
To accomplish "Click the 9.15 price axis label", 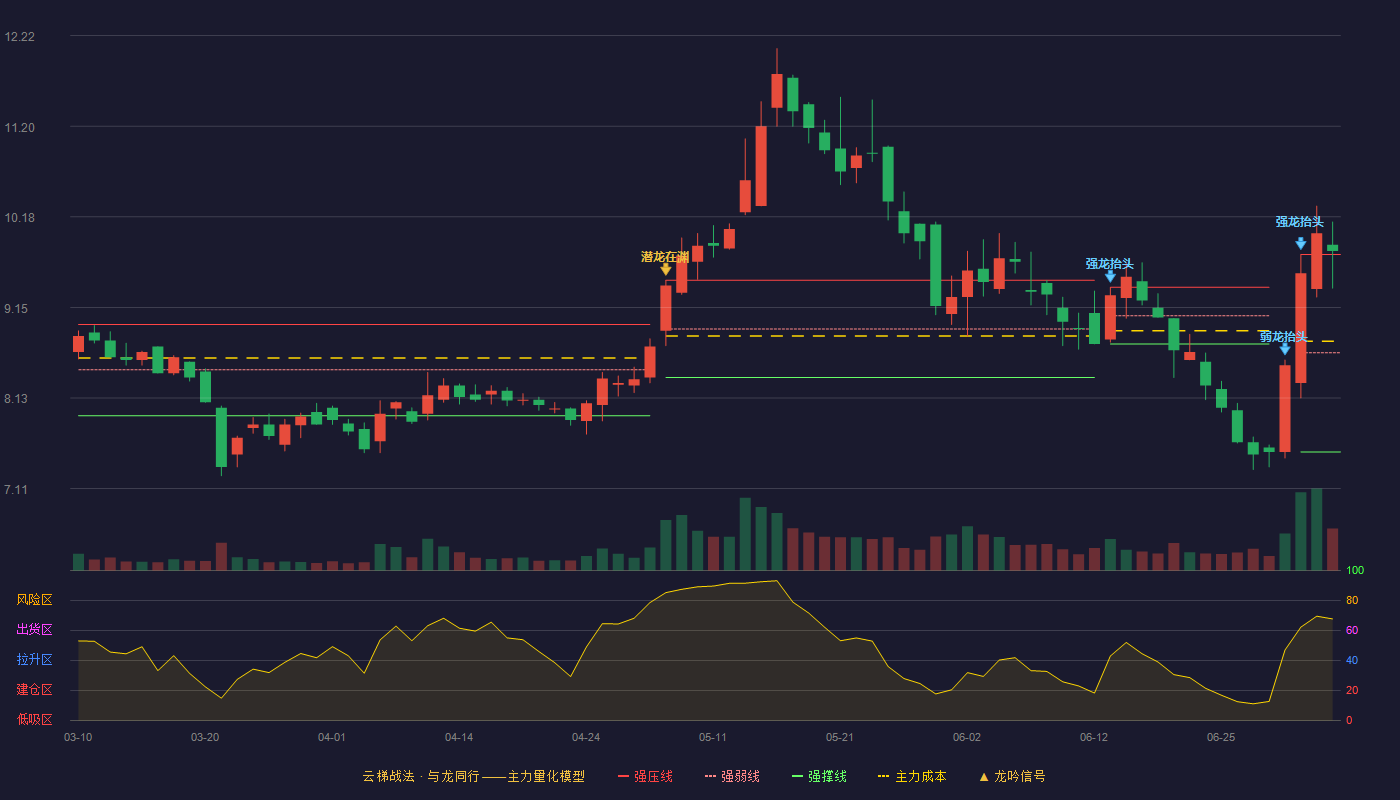I will point(16,309).
